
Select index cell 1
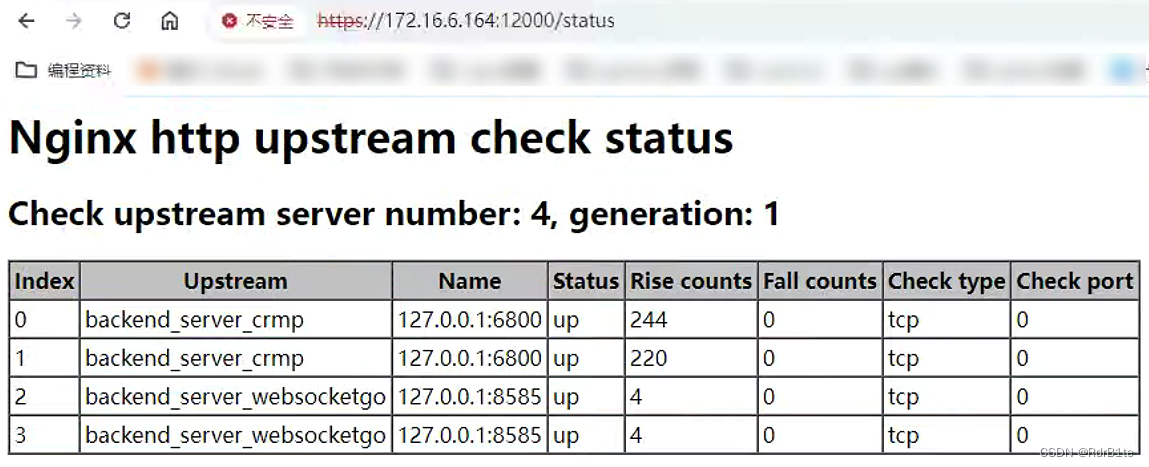tap(45, 358)
